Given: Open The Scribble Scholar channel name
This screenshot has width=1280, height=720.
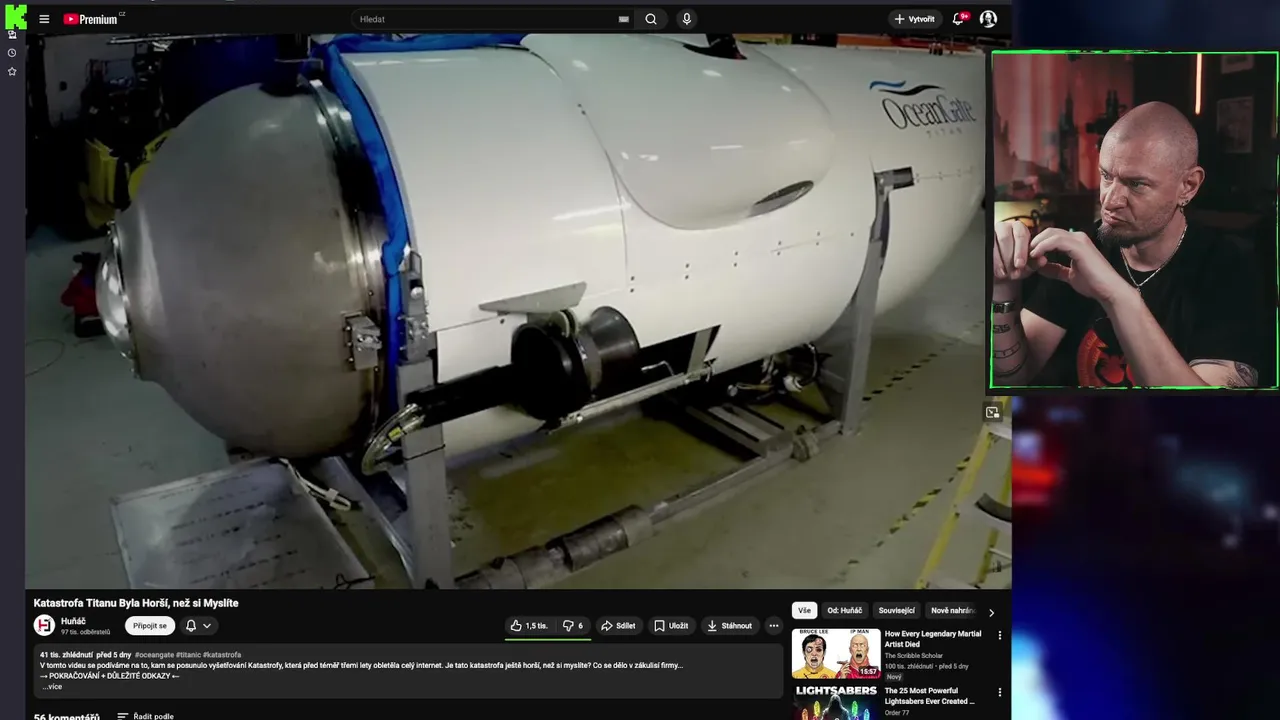Looking at the screenshot, I should pos(914,656).
